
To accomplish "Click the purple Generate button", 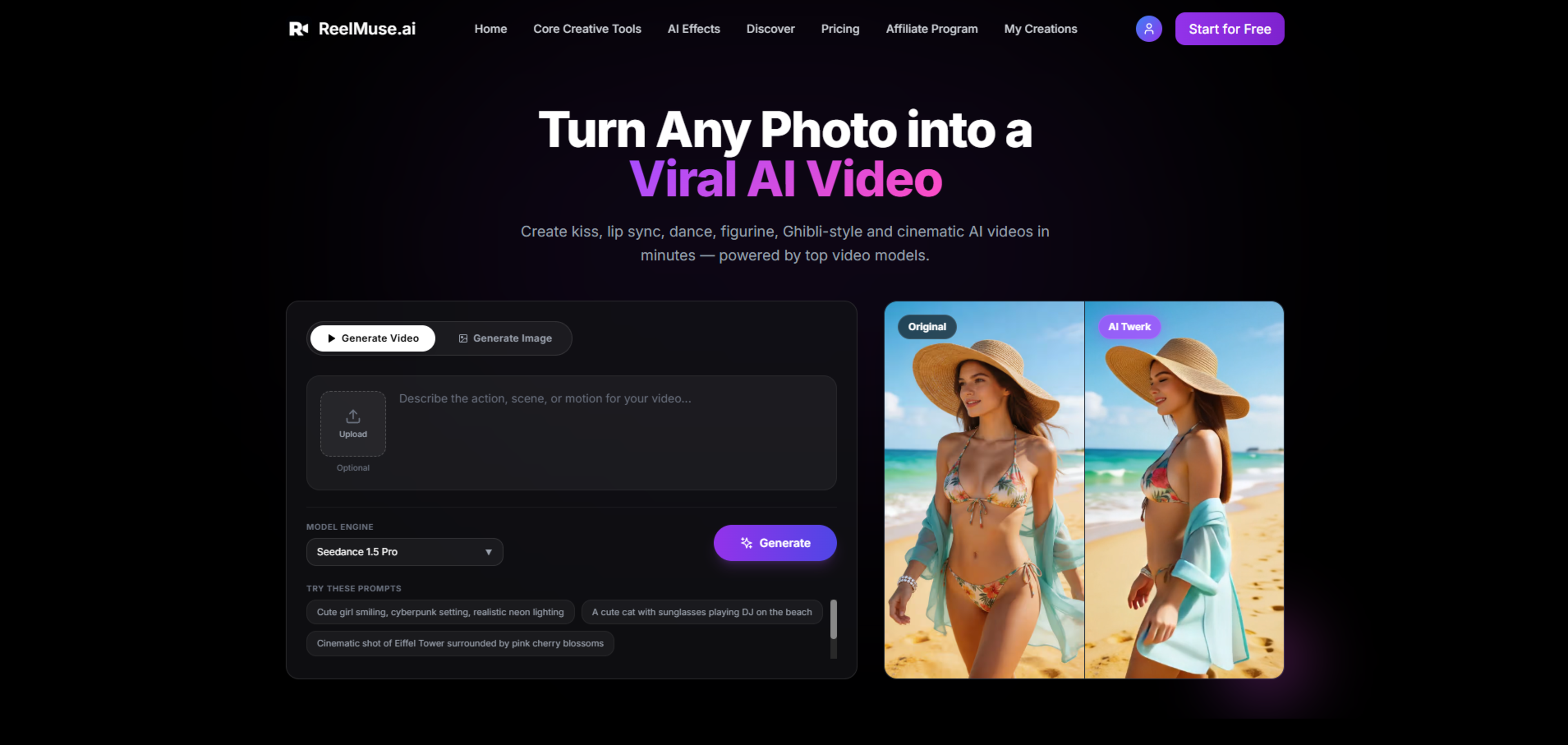I will click(x=775, y=543).
